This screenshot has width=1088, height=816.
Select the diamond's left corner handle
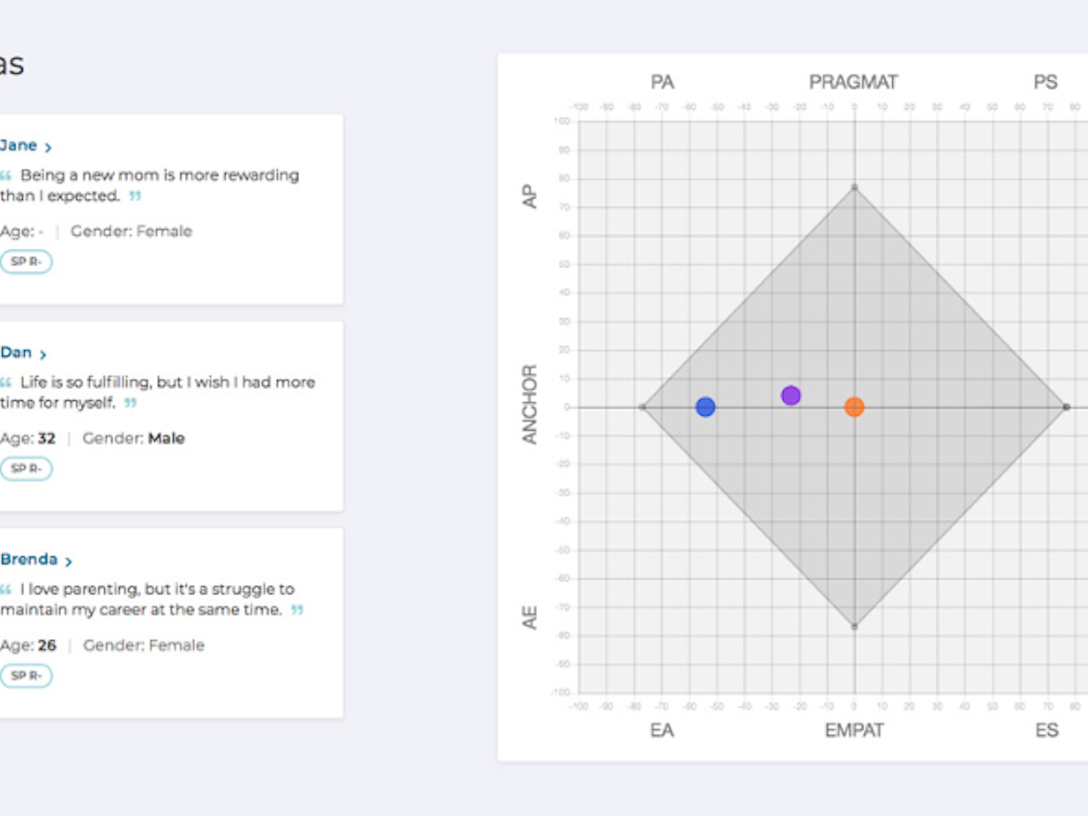(x=642, y=407)
